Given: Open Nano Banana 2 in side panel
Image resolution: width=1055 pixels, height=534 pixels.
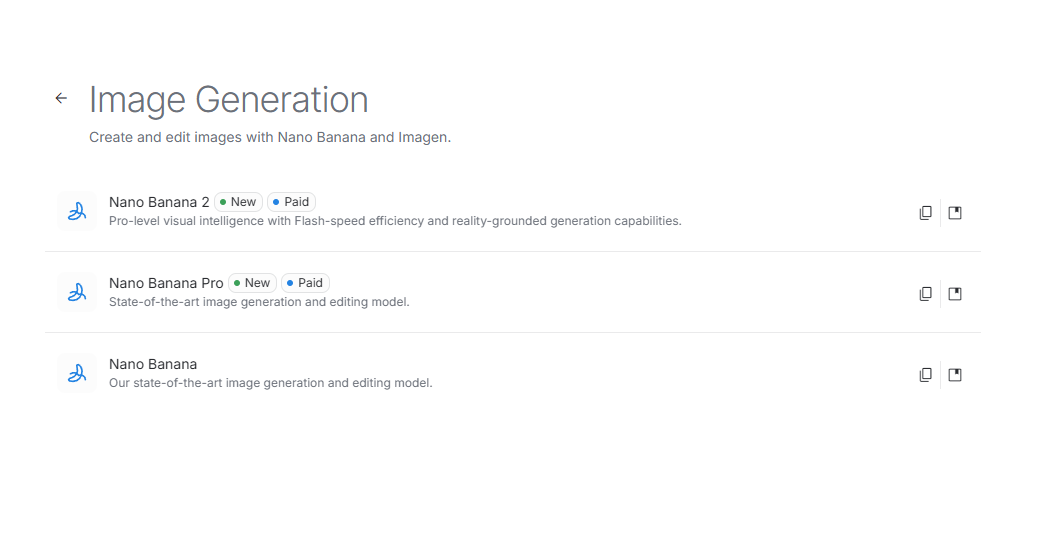Looking at the screenshot, I should pyautogui.click(x=955, y=213).
